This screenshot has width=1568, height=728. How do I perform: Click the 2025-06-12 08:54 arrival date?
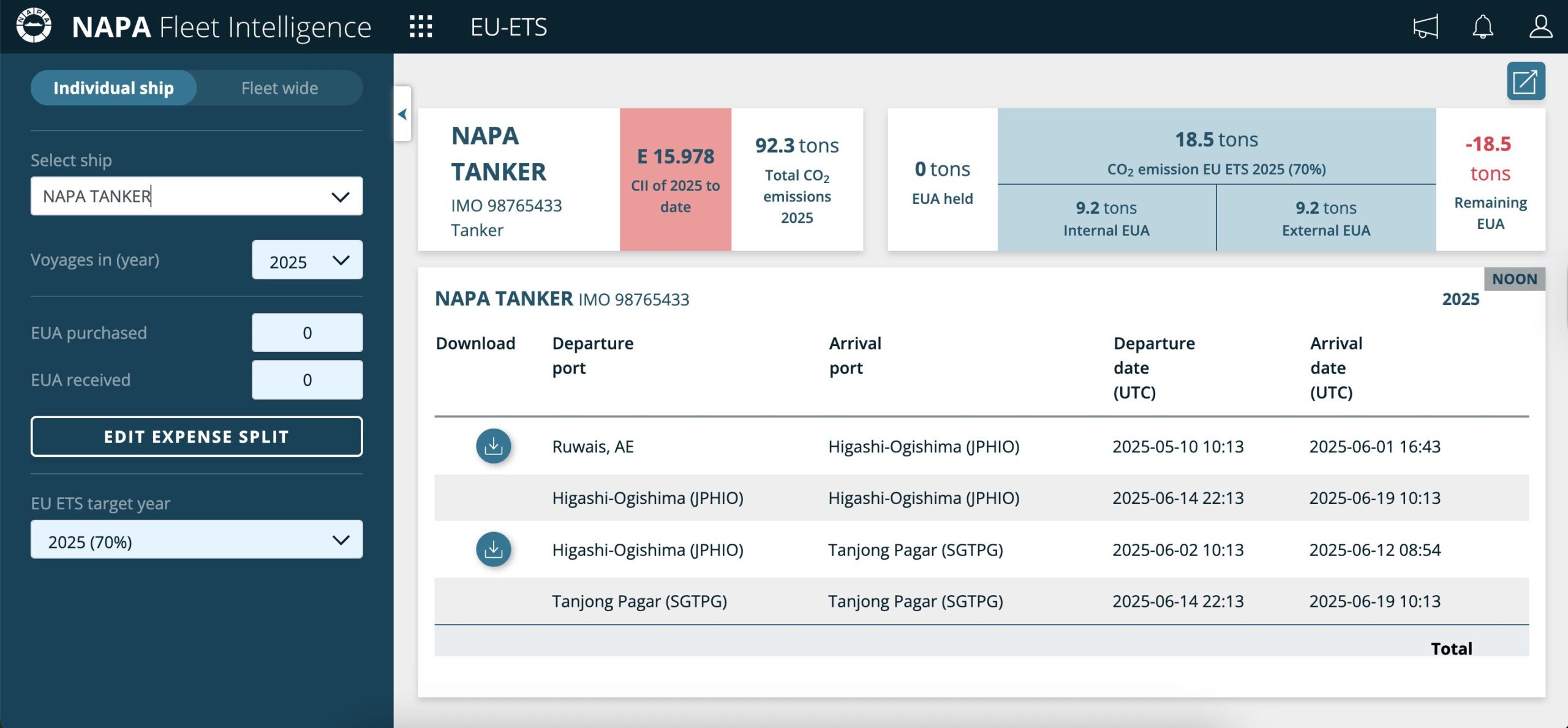[x=1374, y=550]
